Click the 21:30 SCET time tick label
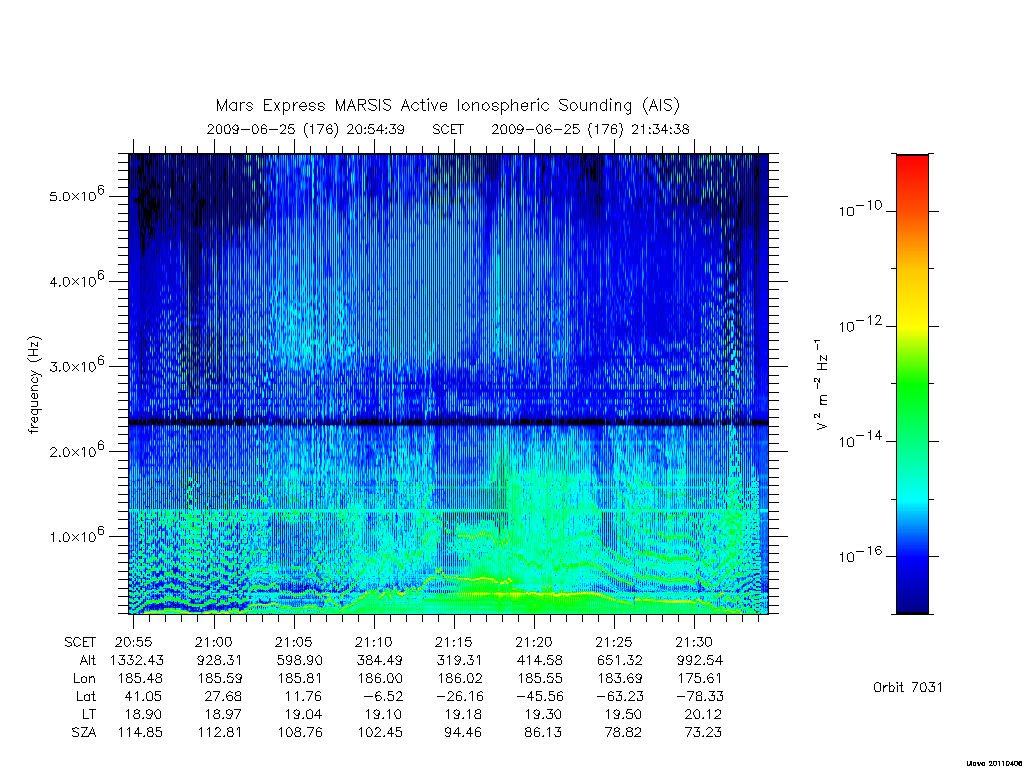 [694, 642]
